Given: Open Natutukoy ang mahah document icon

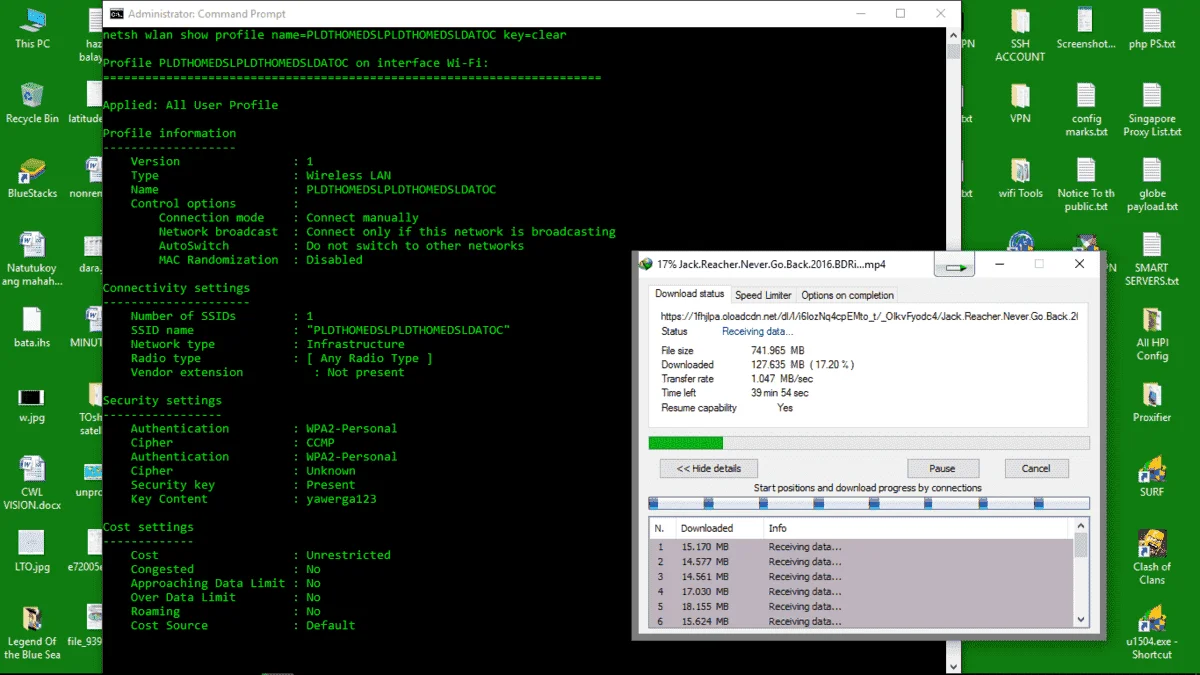Looking at the screenshot, I should tap(32, 260).
